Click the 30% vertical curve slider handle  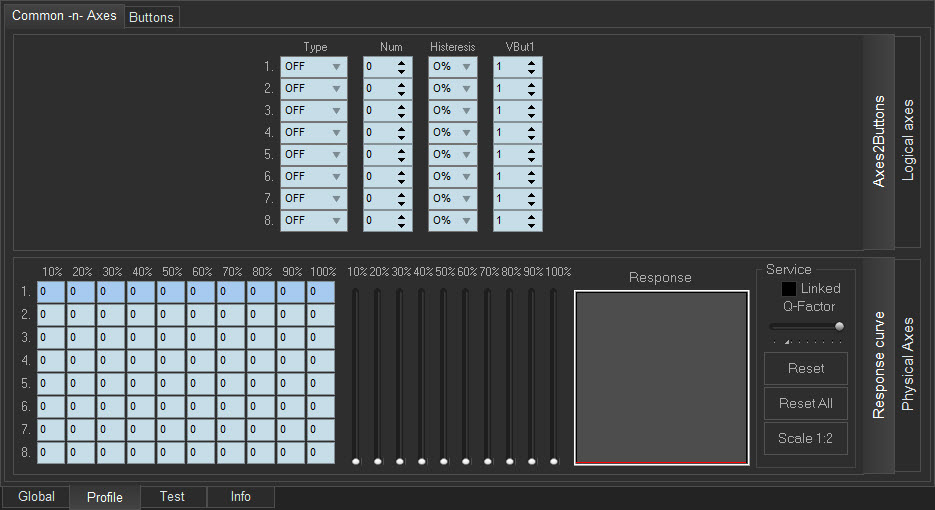click(400, 461)
